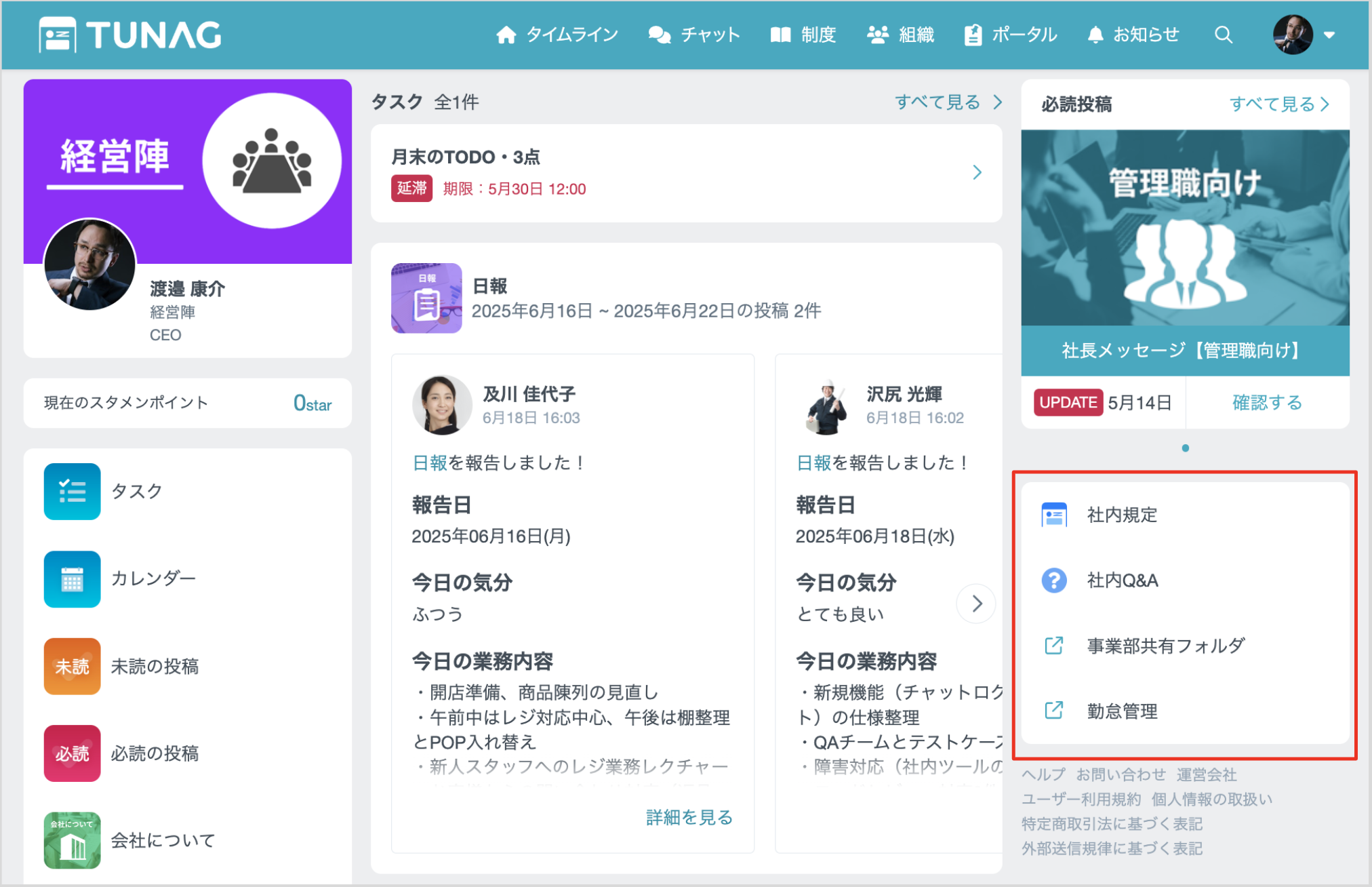The height and width of the screenshot is (887, 1372).
Task: Click external link icon for 勤怠管理
Action: point(1054,711)
